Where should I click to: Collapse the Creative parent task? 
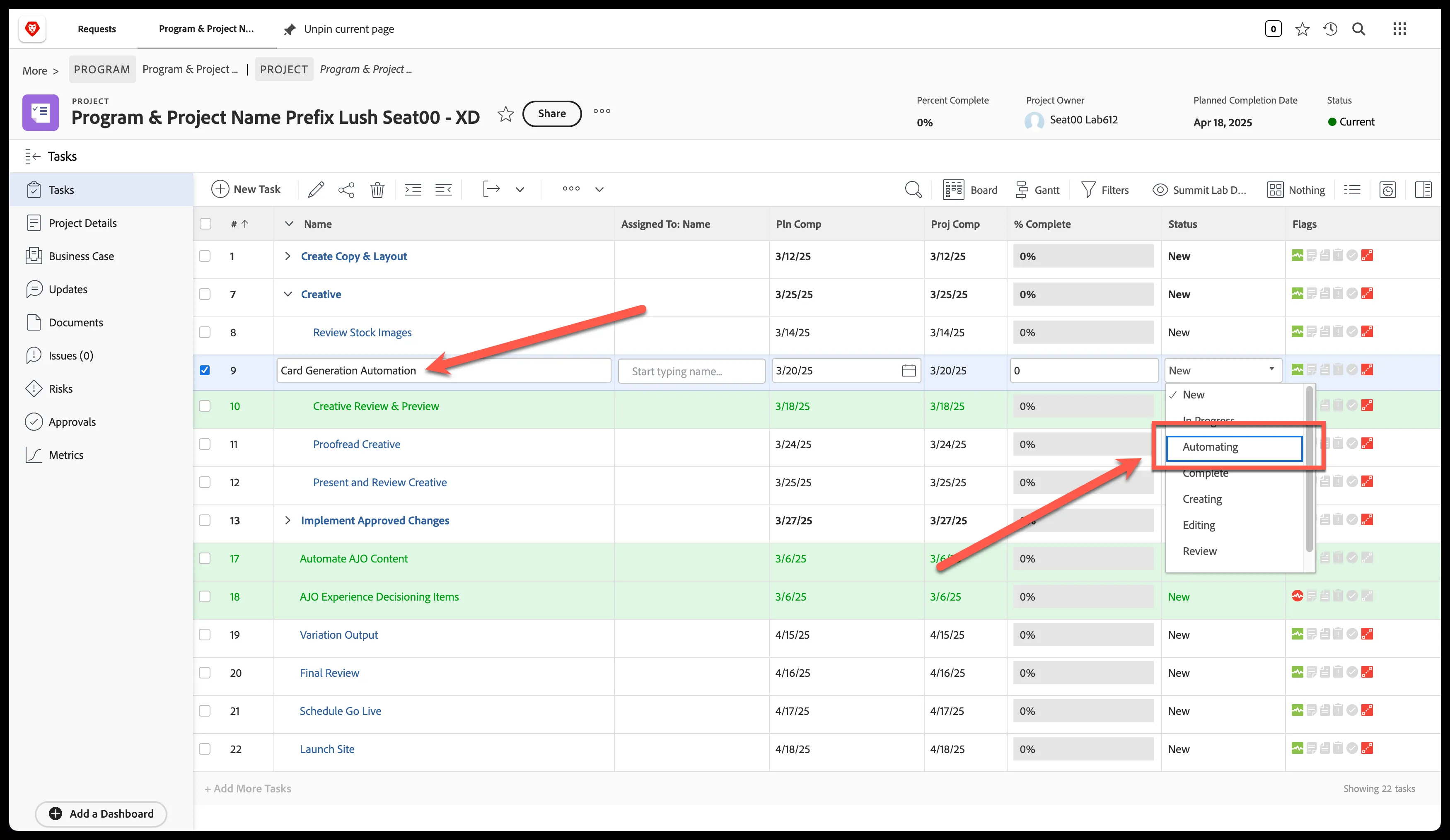[x=288, y=294]
